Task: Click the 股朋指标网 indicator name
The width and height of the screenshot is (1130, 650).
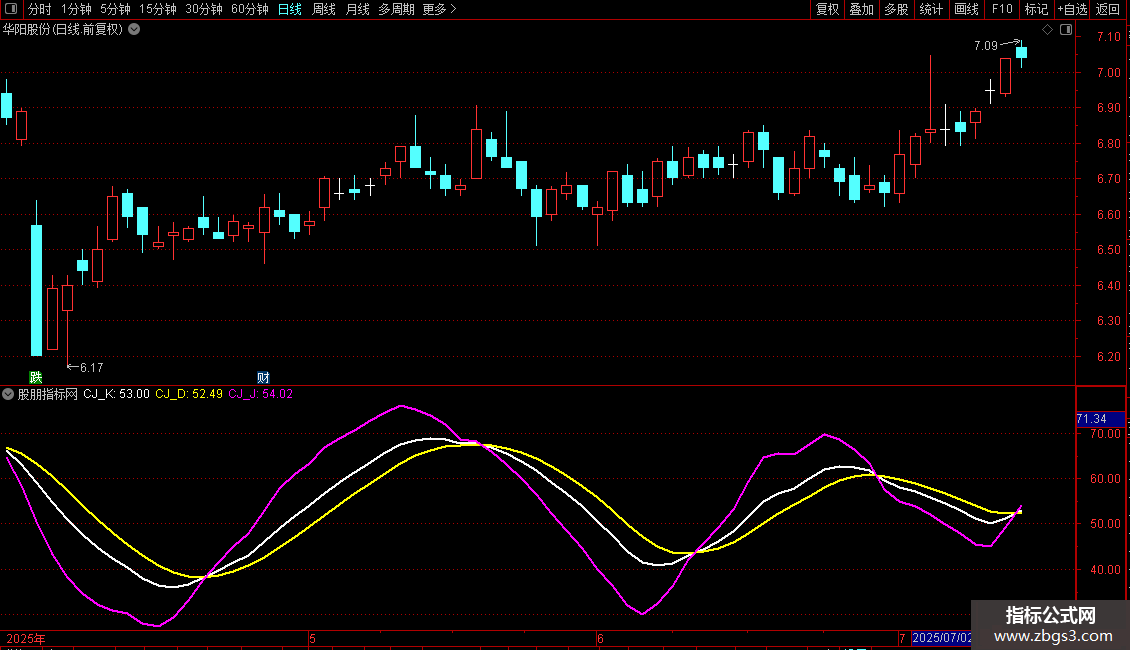Action: (x=48, y=394)
